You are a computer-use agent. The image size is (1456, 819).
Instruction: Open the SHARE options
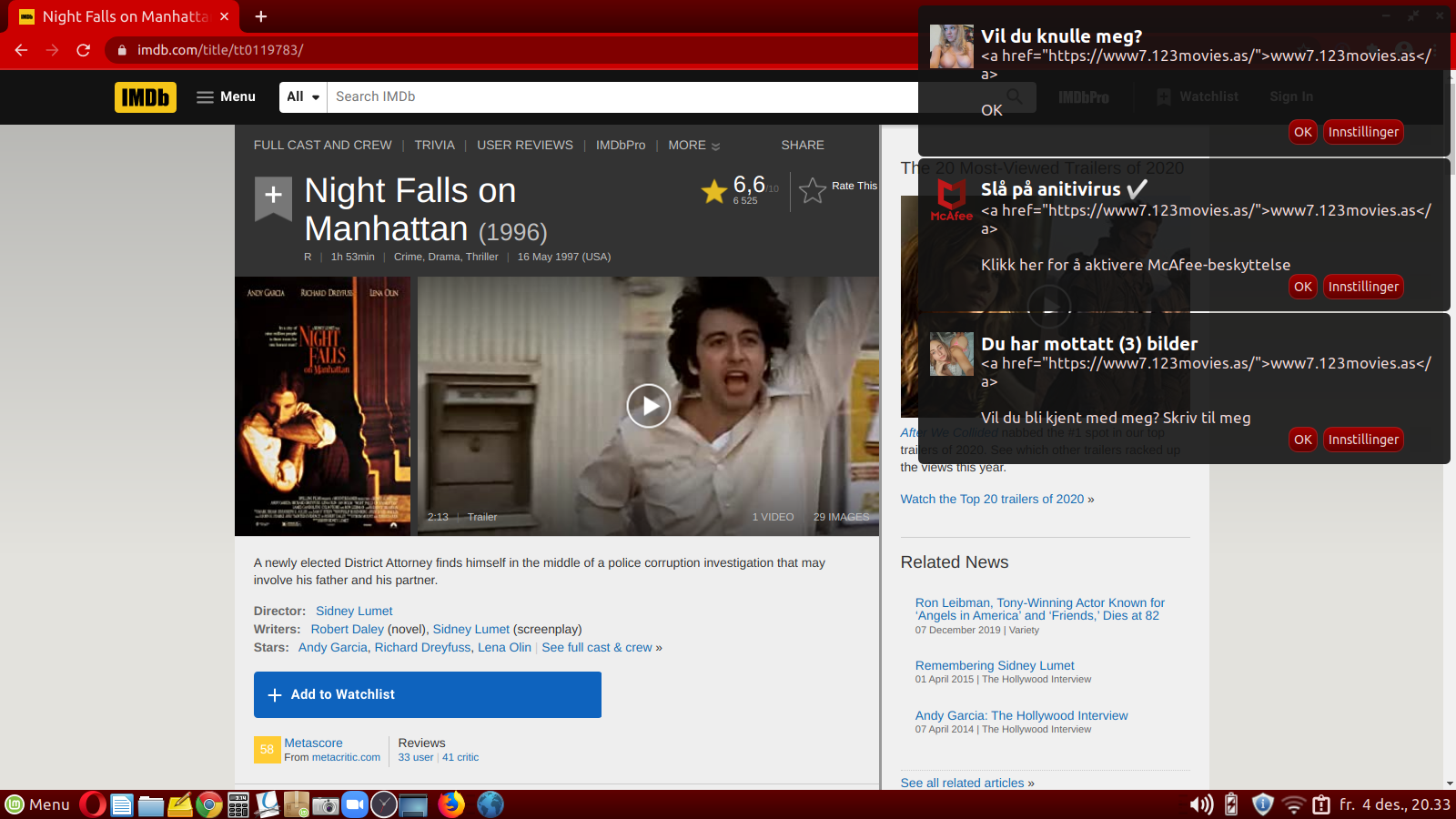pos(803,145)
